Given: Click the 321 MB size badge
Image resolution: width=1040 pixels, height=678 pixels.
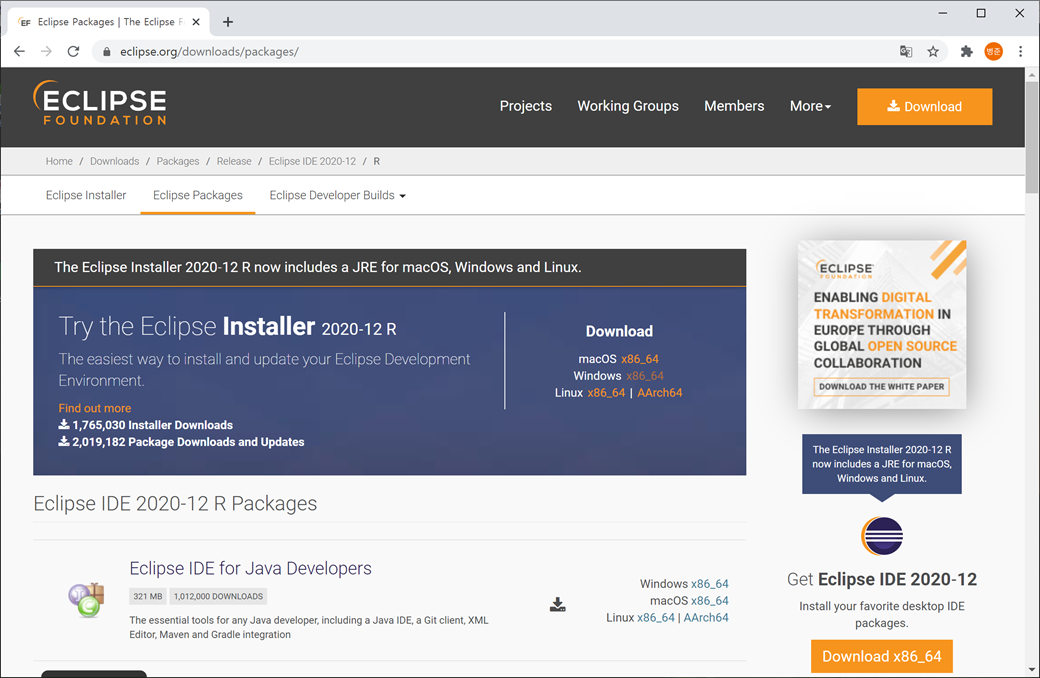Looking at the screenshot, I should pos(147,596).
